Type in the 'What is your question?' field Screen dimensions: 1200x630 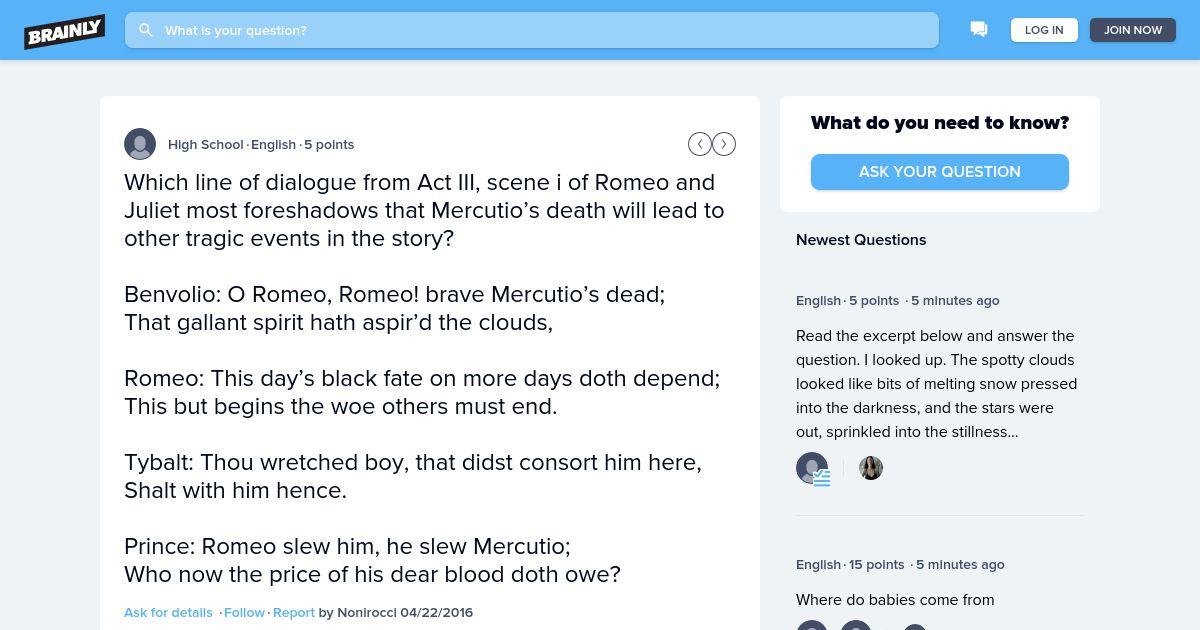[x=540, y=30]
